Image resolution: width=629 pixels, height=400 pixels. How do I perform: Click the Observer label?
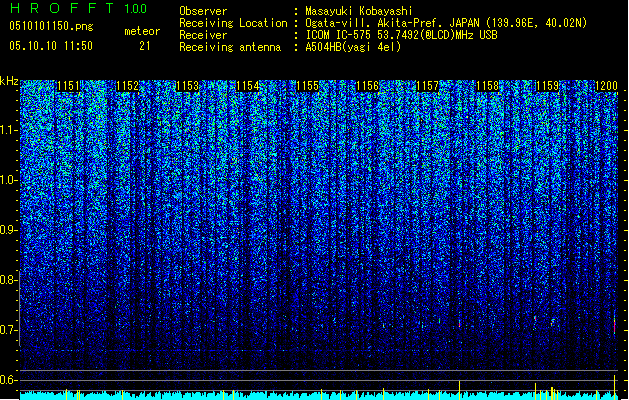pyautogui.click(x=203, y=11)
